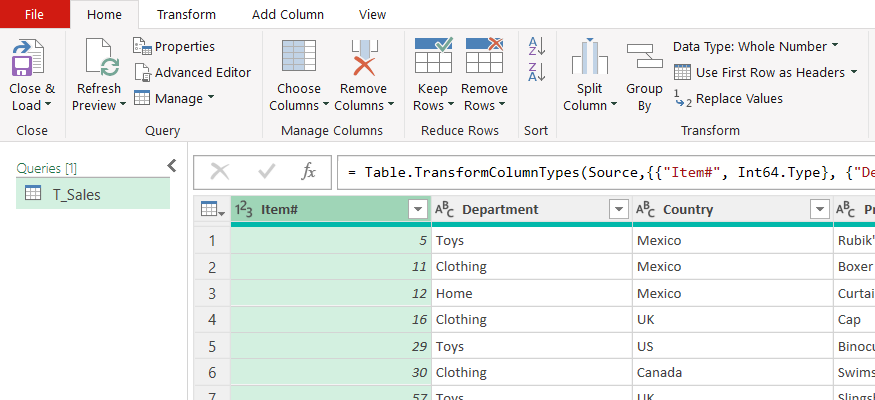Click the Item# whole number type icon
This screenshot has height=400, width=875.
click(243, 209)
